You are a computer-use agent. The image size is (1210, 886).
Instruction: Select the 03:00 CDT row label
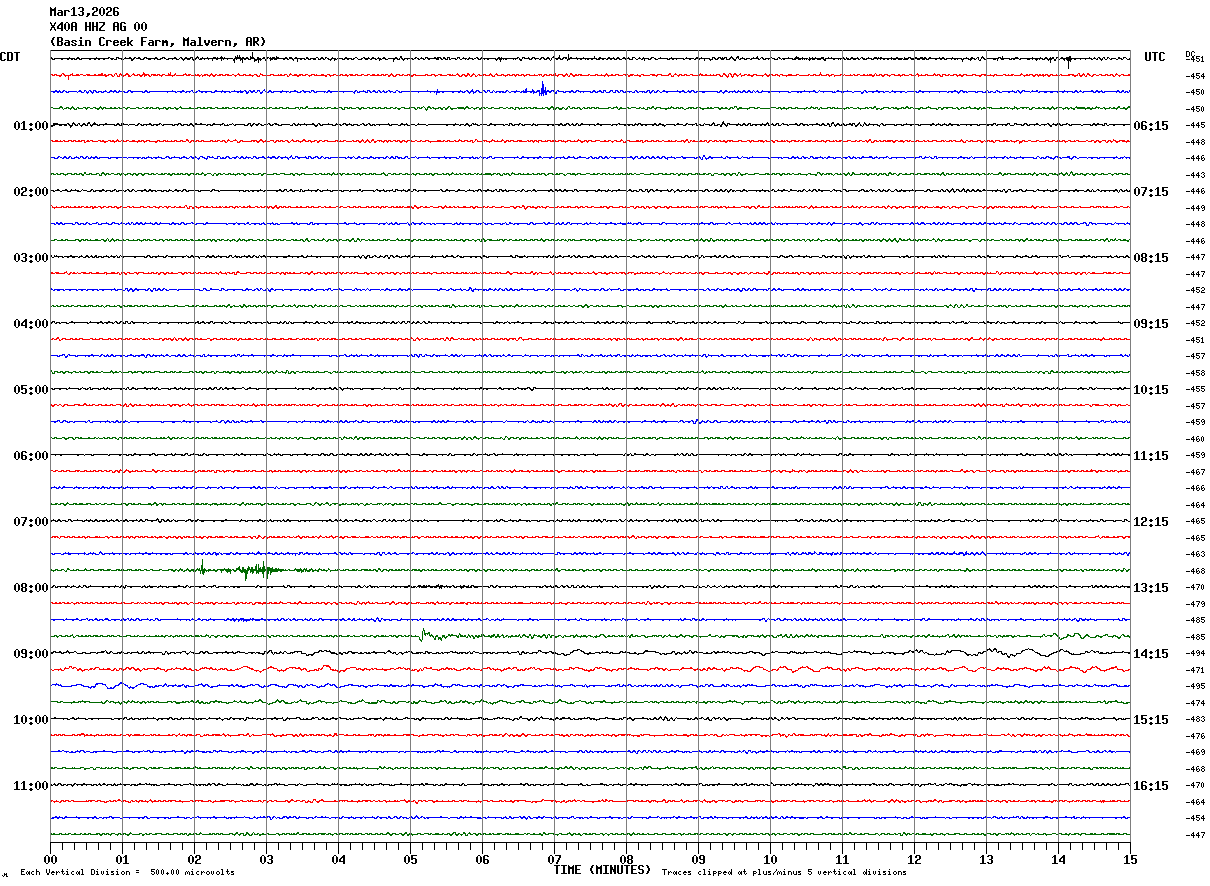tap(30, 258)
